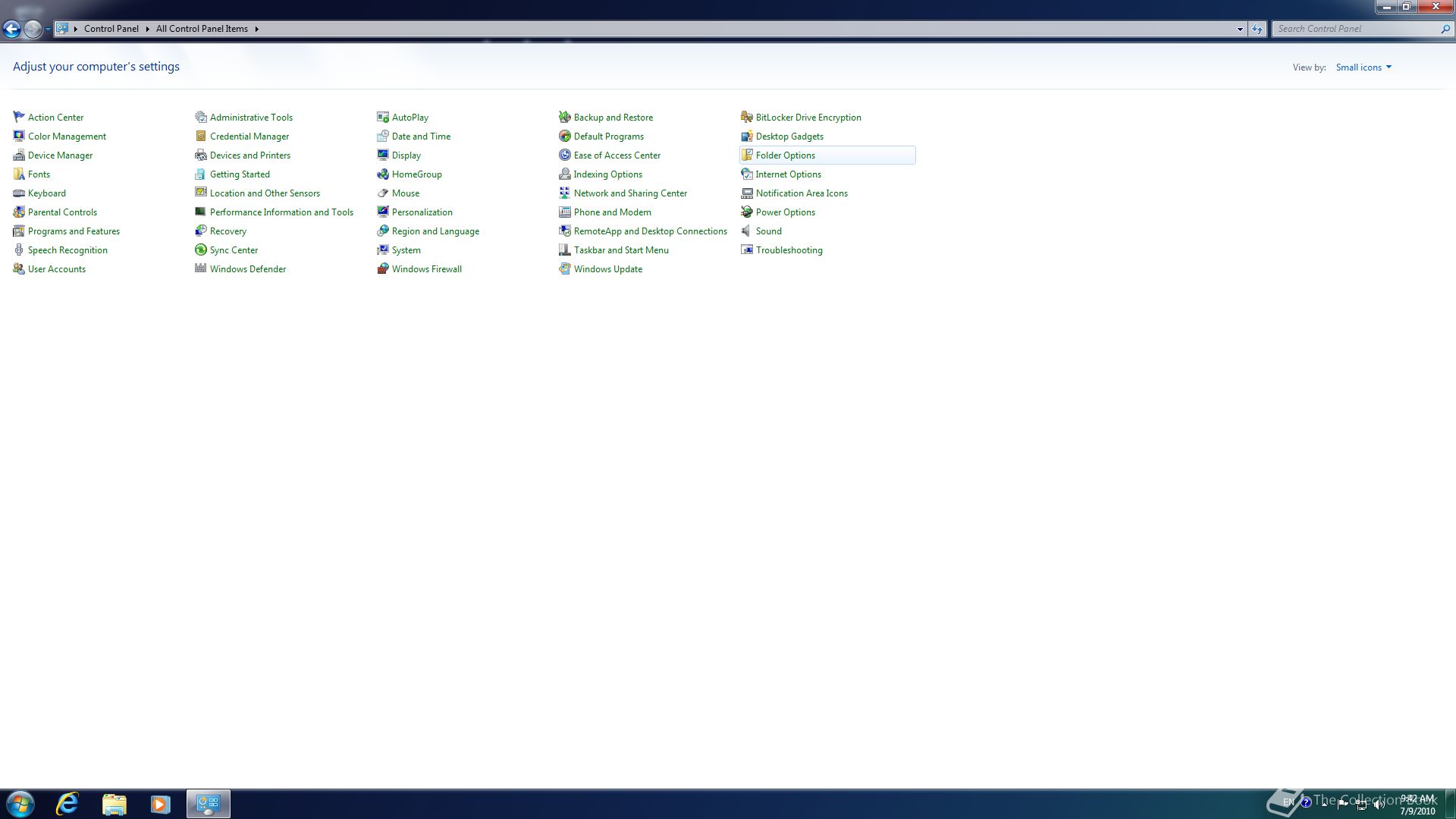Image resolution: width=1456 pixels, height=819 pixels.
Task: Click the Speech Recognition microphone icon
Action: 19,249
